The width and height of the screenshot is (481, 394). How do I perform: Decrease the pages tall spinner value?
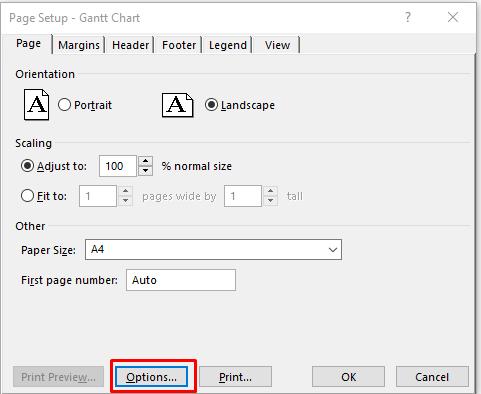point(271,201)
